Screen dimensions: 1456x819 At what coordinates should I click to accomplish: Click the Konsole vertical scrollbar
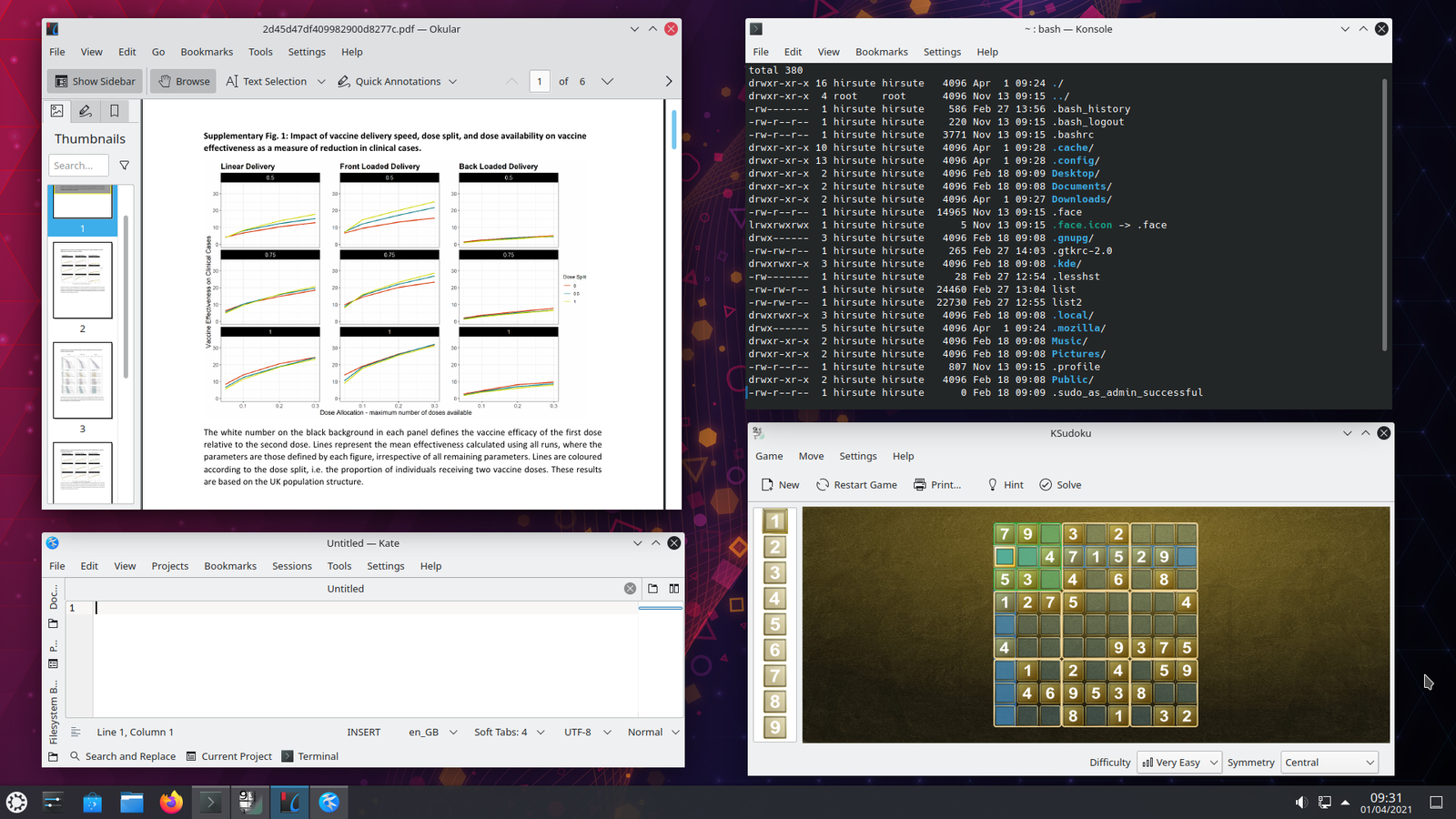[1384, 215]
